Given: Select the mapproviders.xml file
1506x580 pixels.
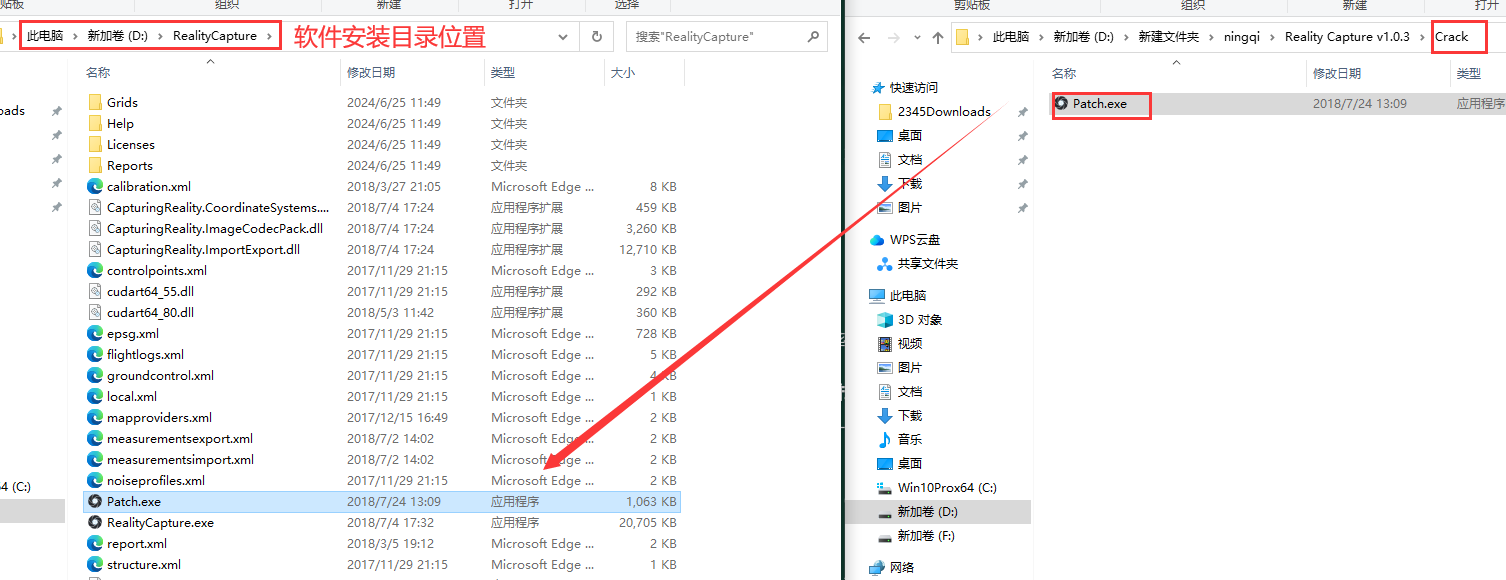Looking at the screenshot, I should (159, 417).
